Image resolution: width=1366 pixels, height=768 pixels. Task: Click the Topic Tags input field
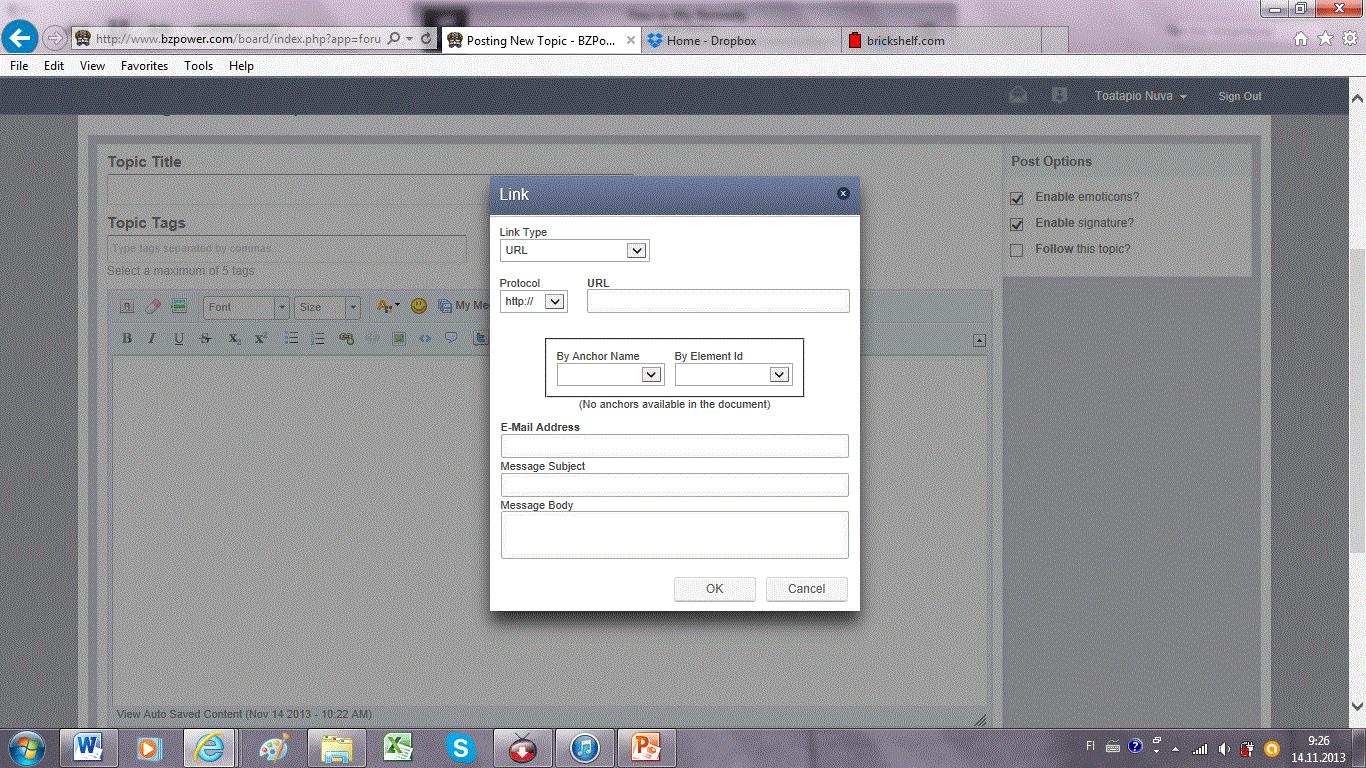[x=287, y=249]
